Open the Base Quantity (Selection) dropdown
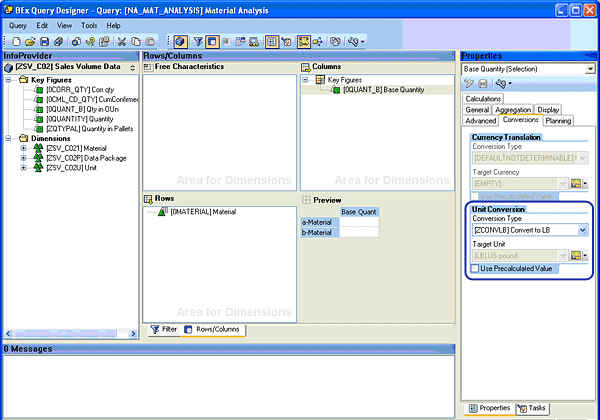600x420 pixels. coord(590,68)
